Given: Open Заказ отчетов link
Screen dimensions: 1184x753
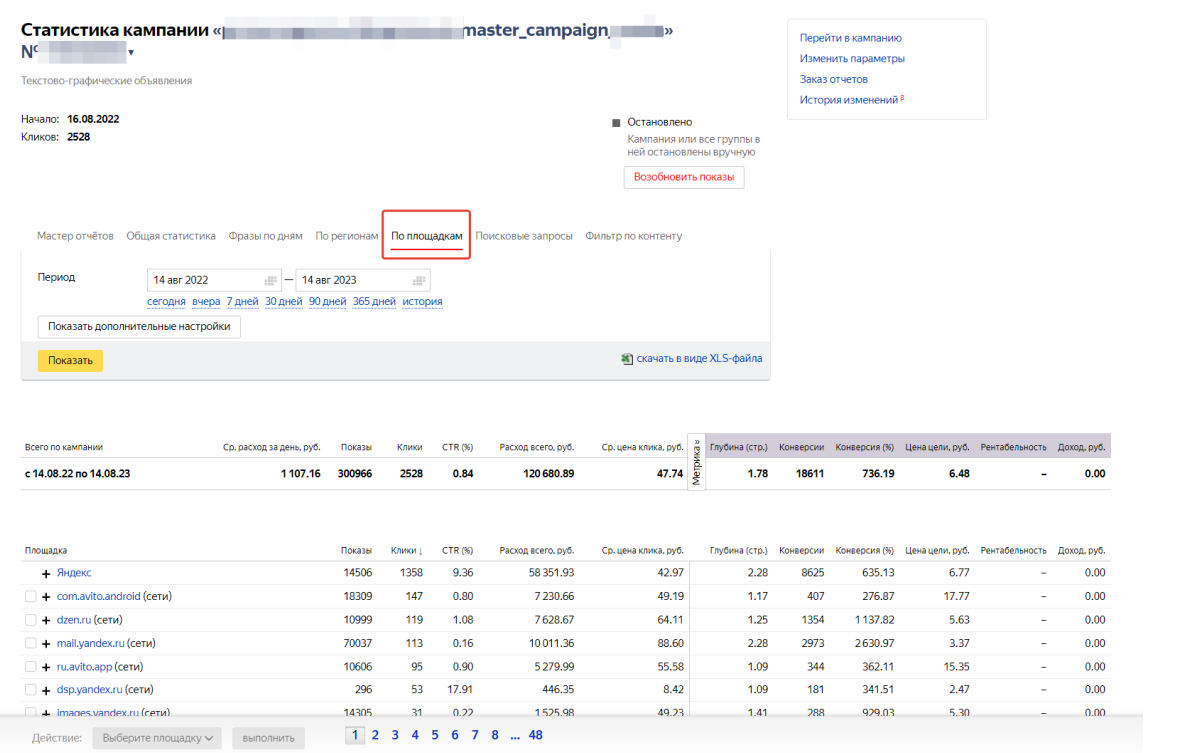Looking at the screenshot, I should click(834, 79).
